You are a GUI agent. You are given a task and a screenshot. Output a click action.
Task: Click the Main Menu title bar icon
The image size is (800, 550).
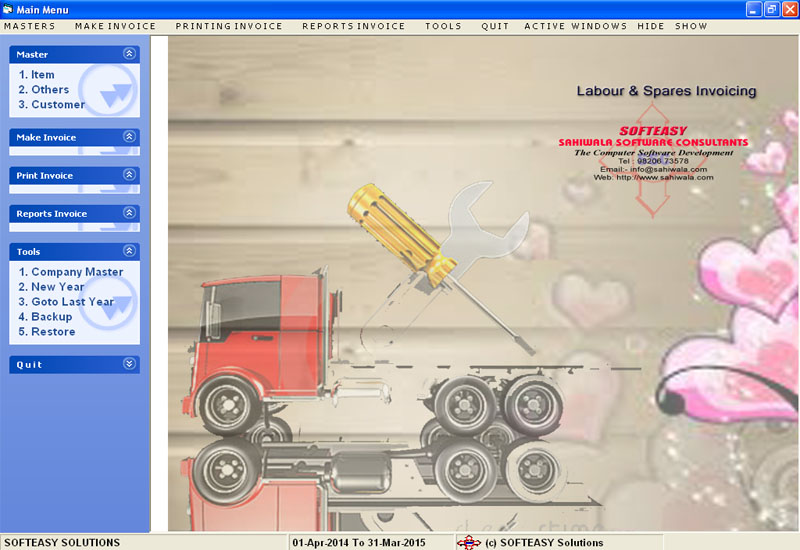(9, 9)
